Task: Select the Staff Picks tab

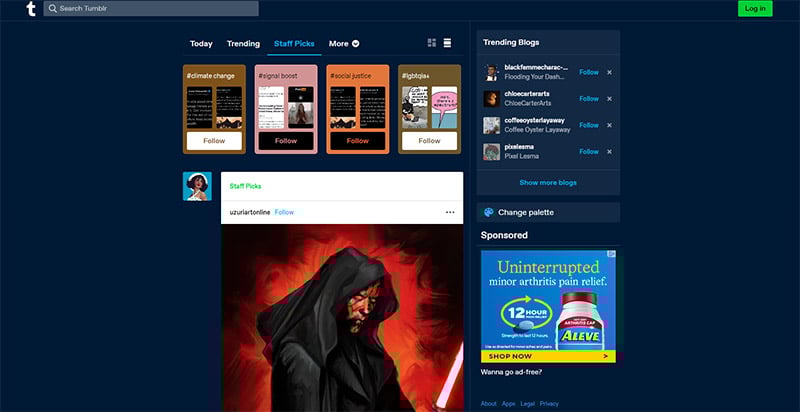Action: 294,44
